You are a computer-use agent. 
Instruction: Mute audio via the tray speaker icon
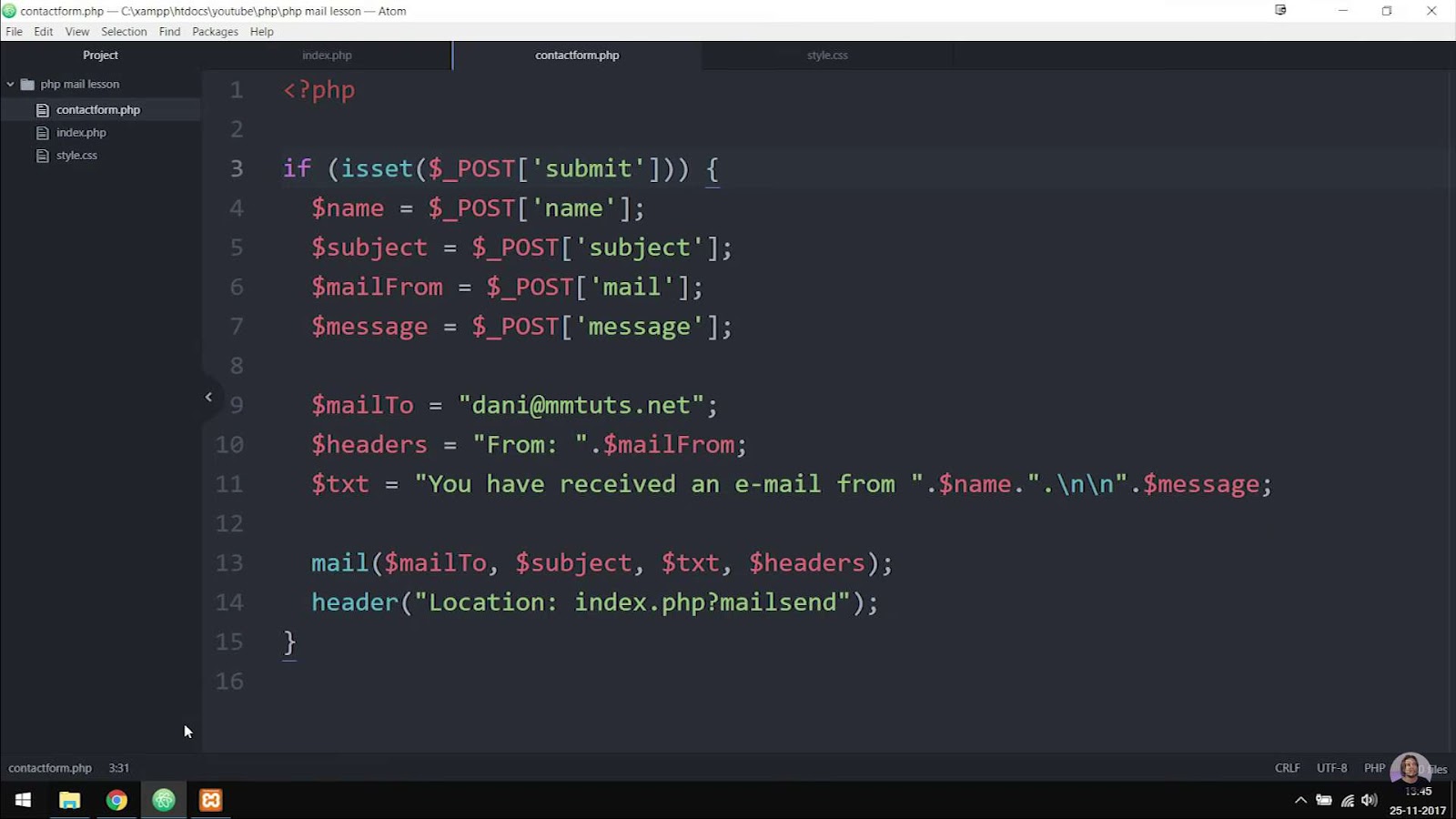point(1370,800)
